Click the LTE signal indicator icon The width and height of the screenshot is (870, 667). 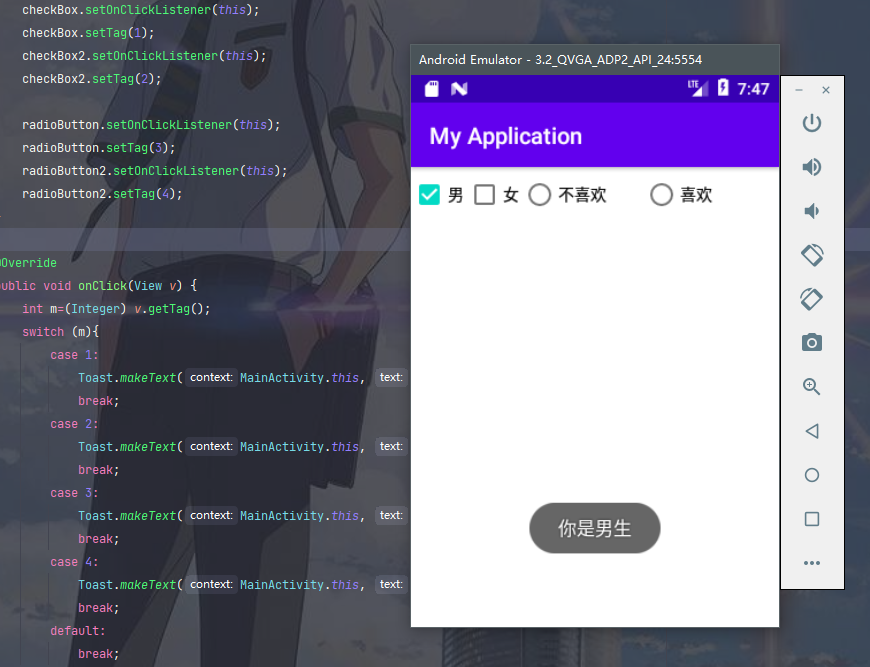coord(698,88)
